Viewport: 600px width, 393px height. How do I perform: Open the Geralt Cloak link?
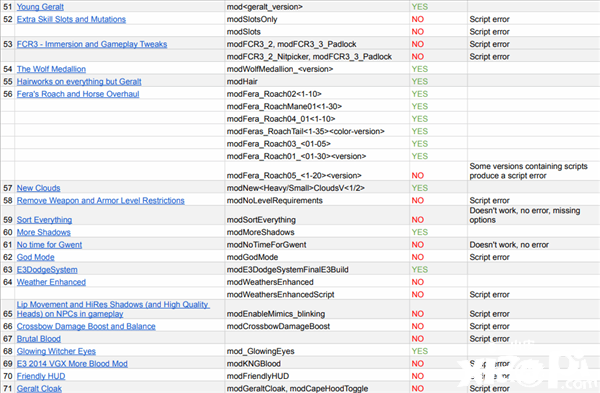(x=39, y=388)
